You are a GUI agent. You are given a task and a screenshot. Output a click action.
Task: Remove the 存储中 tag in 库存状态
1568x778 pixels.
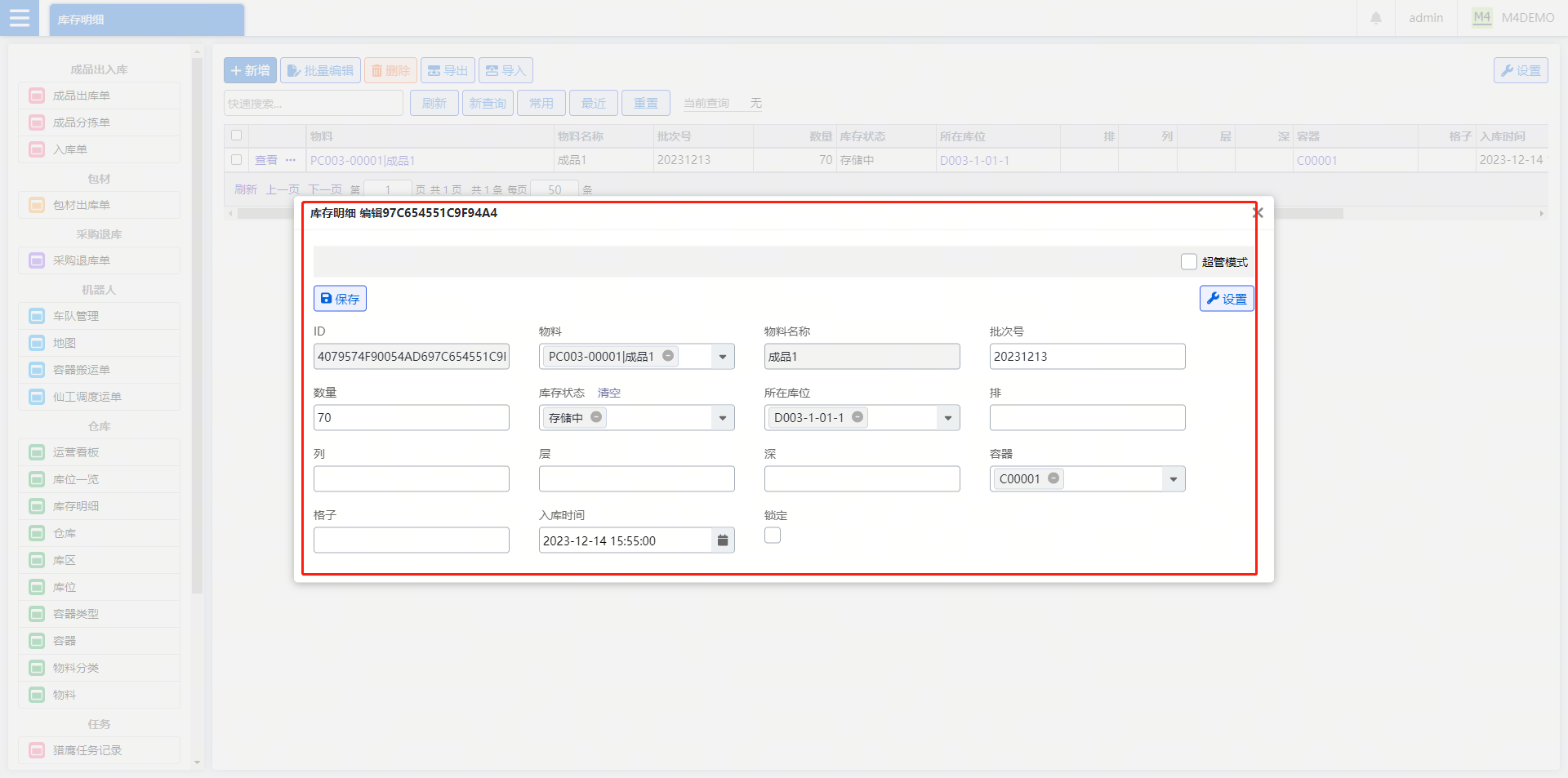click(x=596, y=417)
